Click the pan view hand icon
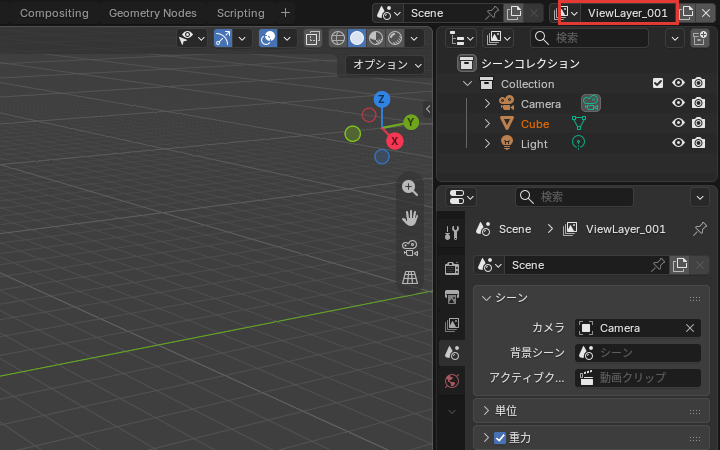Image resolution: width=720 pixels, height=450 pixels. pyautogui.click(x=410, y=218)
